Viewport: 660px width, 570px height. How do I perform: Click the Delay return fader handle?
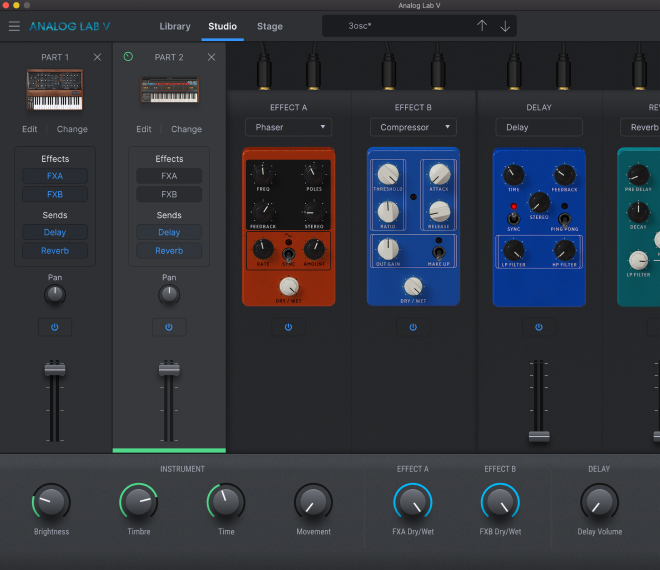[539, 437]
